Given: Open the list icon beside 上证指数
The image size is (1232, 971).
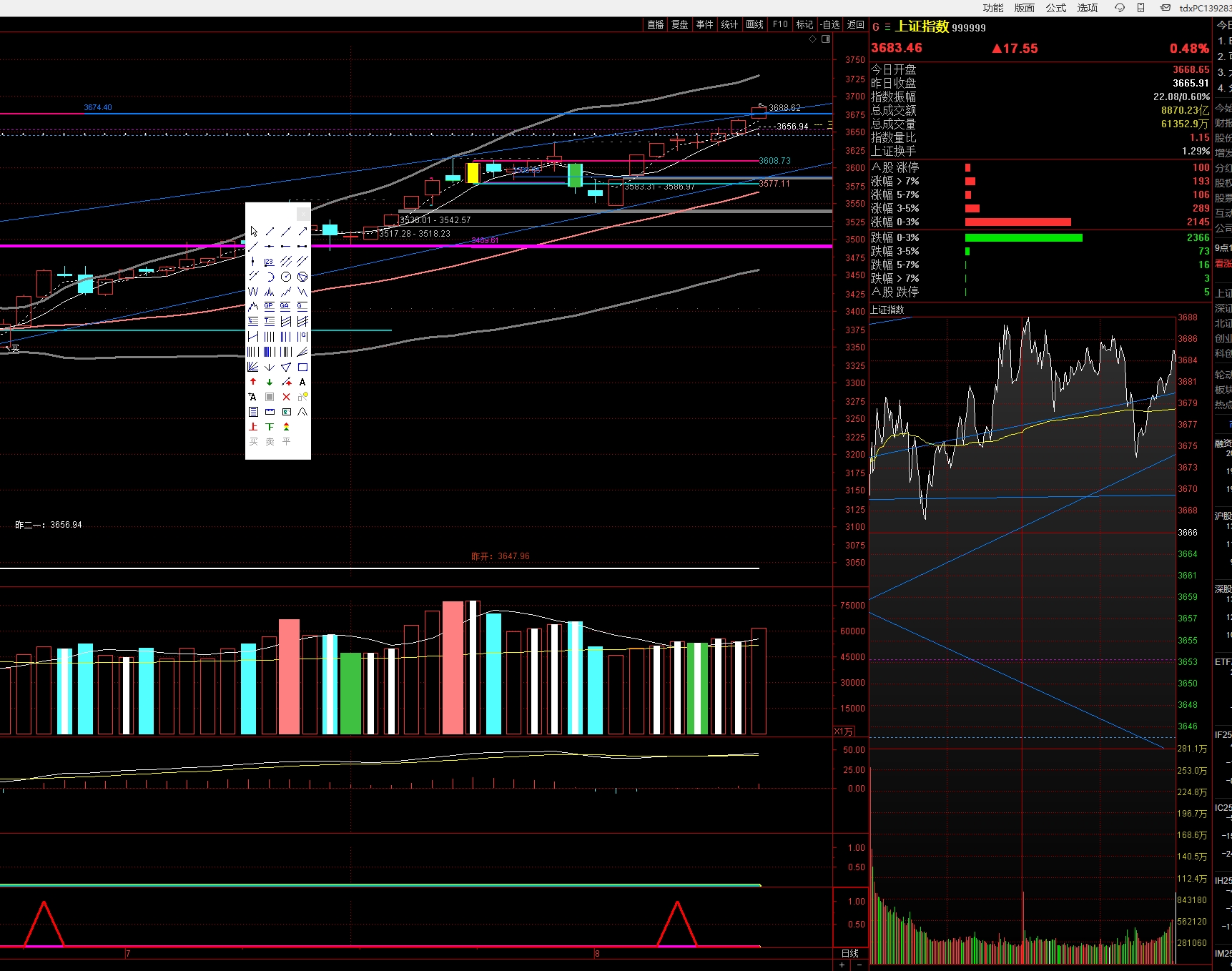Looking at the screenshot, I should click(887, 27).
